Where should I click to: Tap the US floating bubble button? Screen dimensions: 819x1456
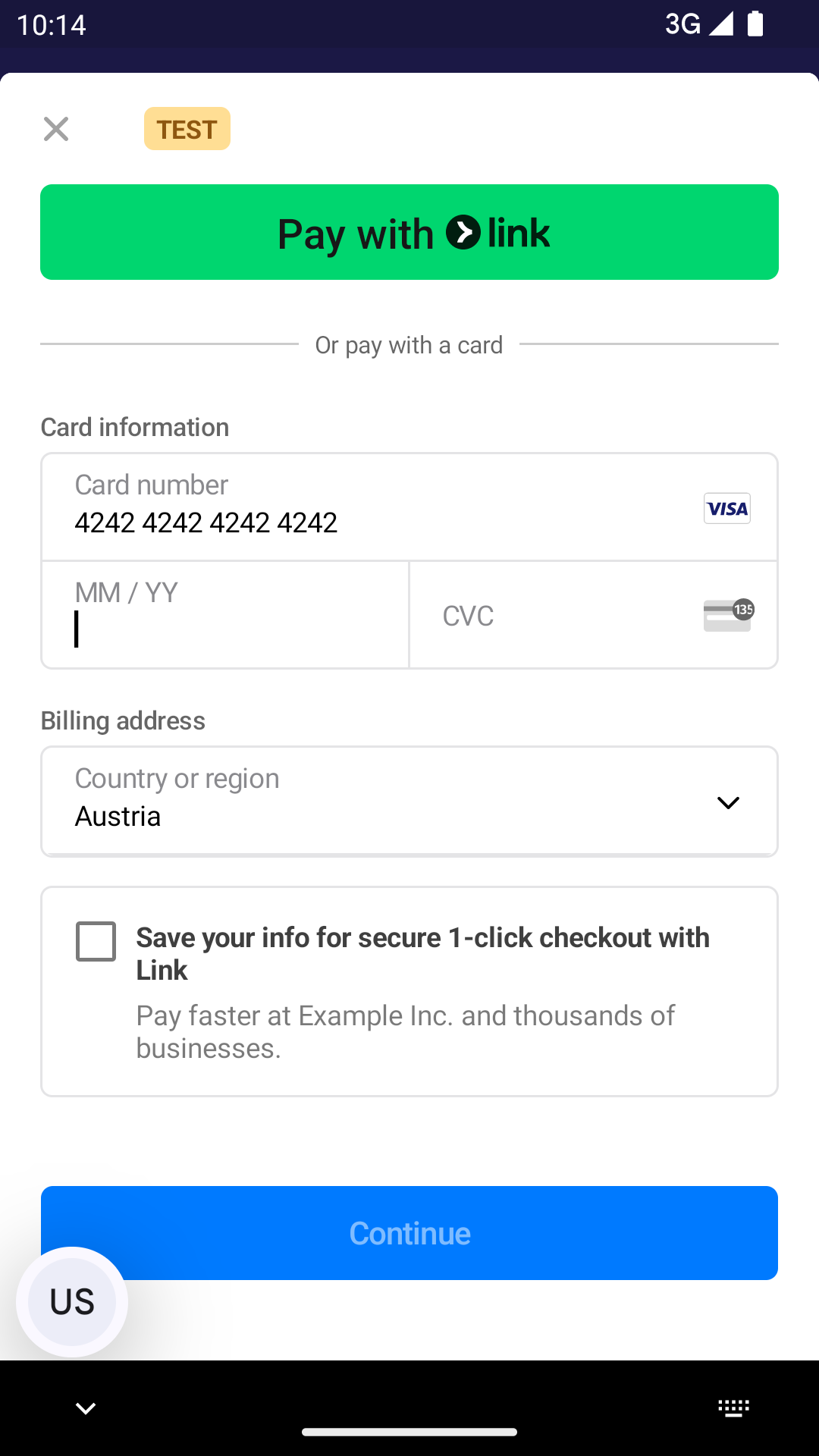coord(72,1301)
